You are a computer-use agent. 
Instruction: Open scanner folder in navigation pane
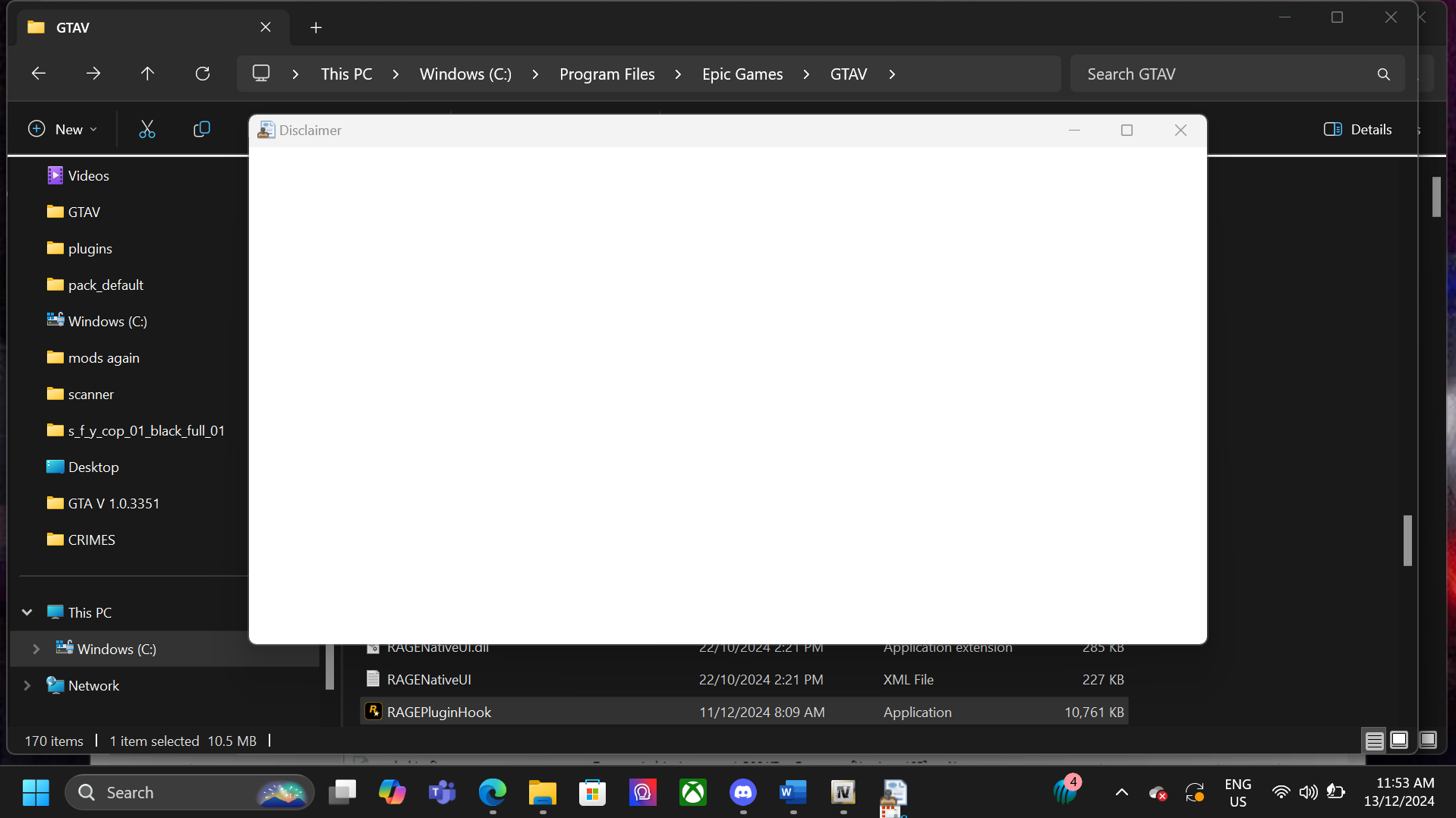[90, 394]
